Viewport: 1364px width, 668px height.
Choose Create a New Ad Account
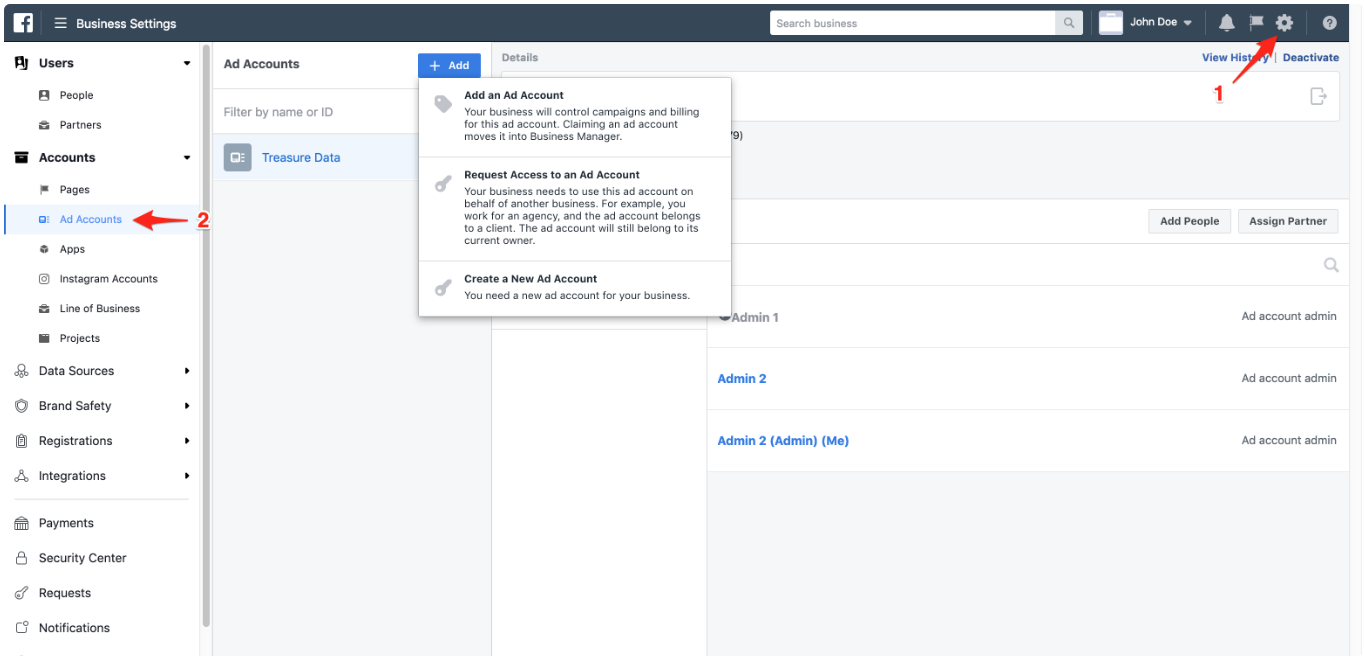[x=530, y=279]
